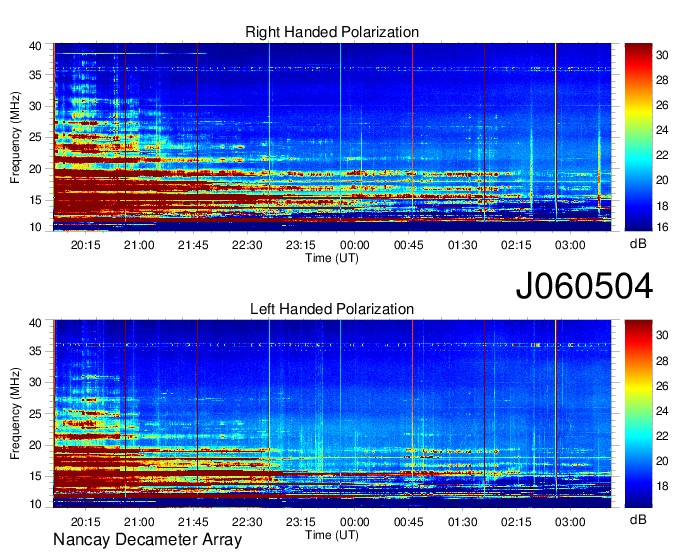This screenshot has width=680, height=552.
Task: Click the 21:00 tick under Left Handed plot
Action: 139,522
